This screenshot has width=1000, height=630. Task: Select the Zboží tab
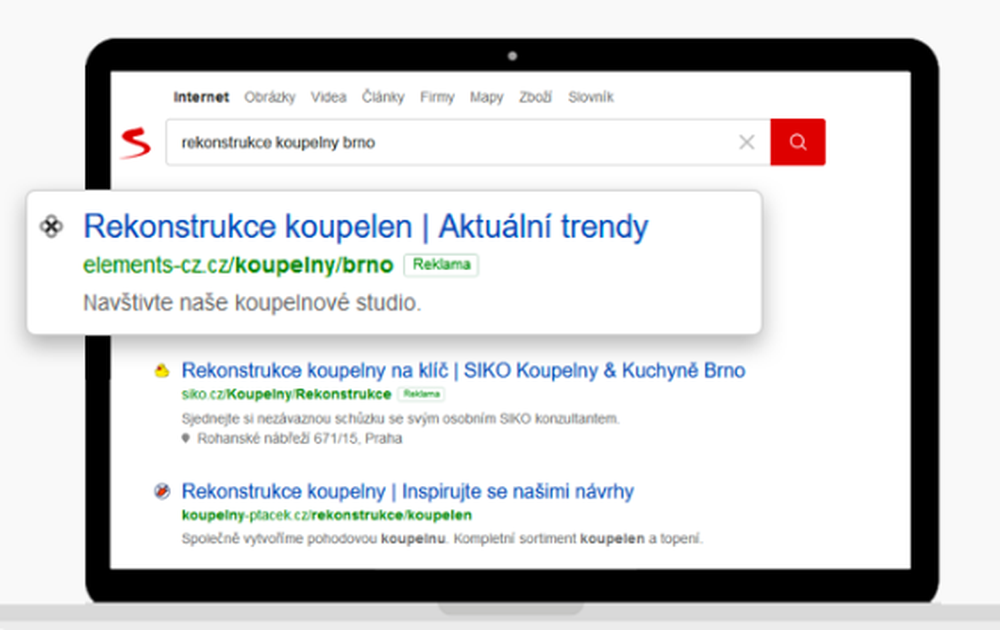537,97
